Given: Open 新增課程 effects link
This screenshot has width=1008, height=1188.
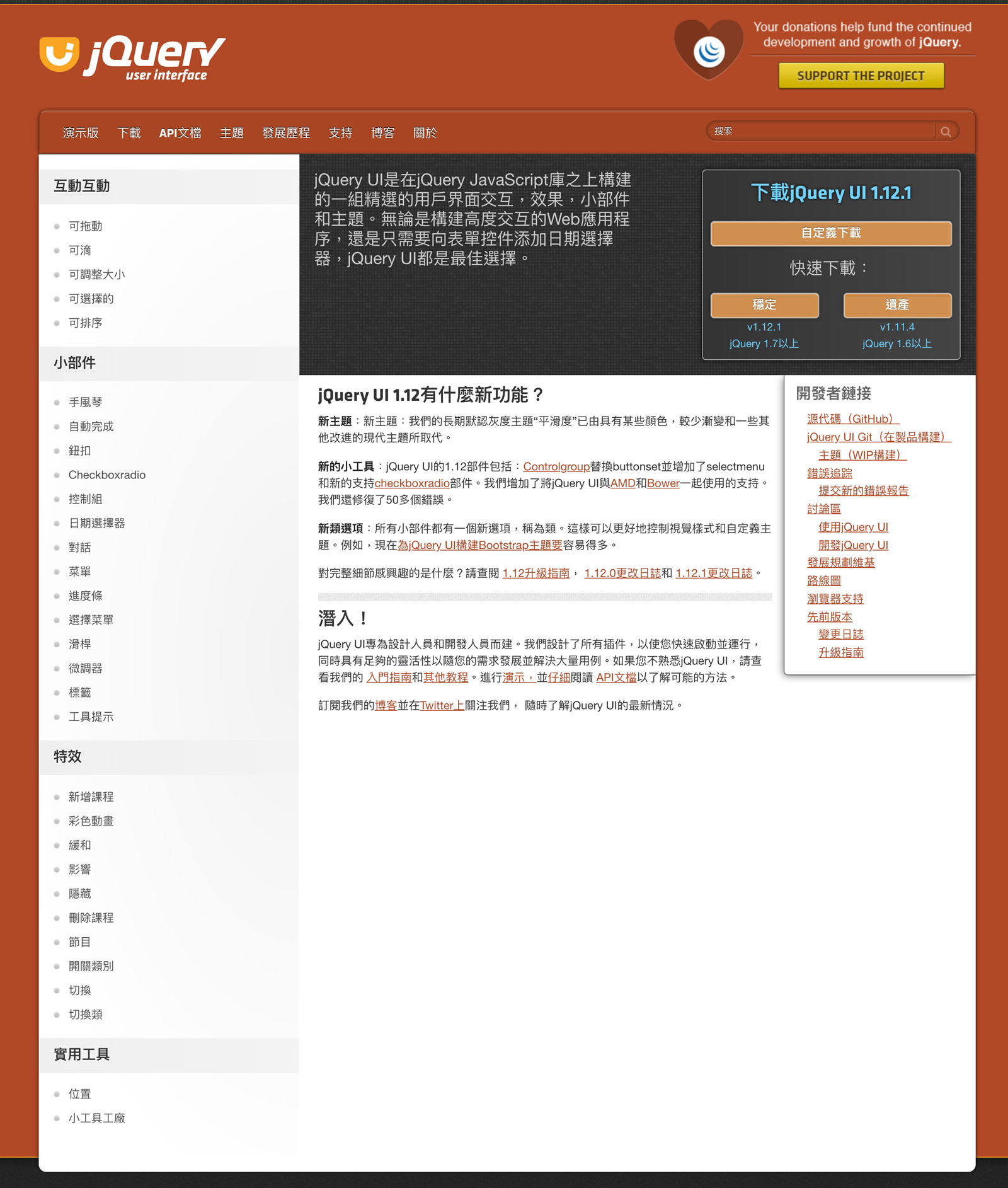Looking at the screenshot, I should [x=91, y=797].
